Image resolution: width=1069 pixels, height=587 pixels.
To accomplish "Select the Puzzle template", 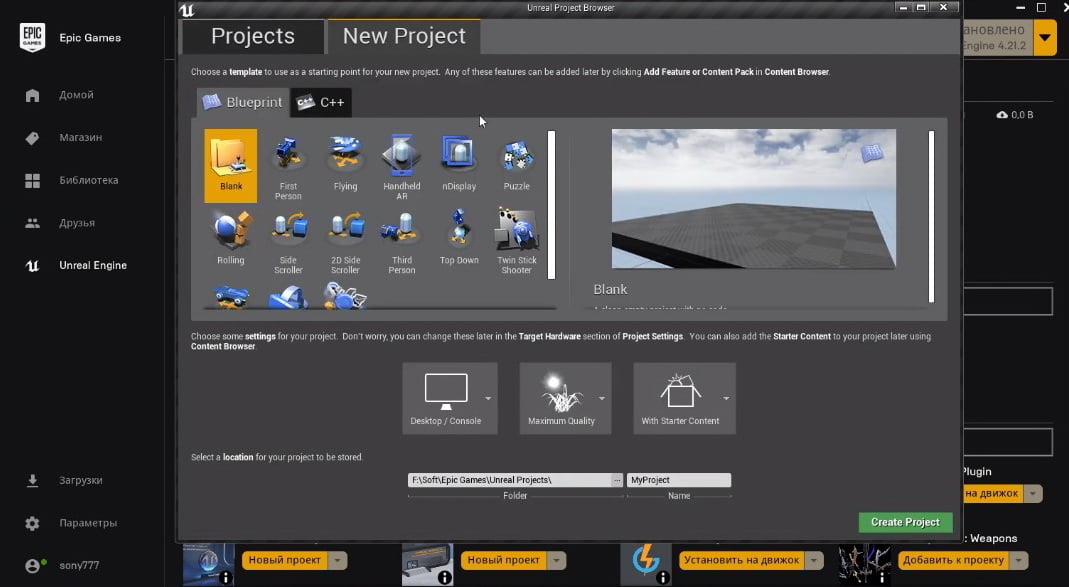I will [x=516, y=164].
